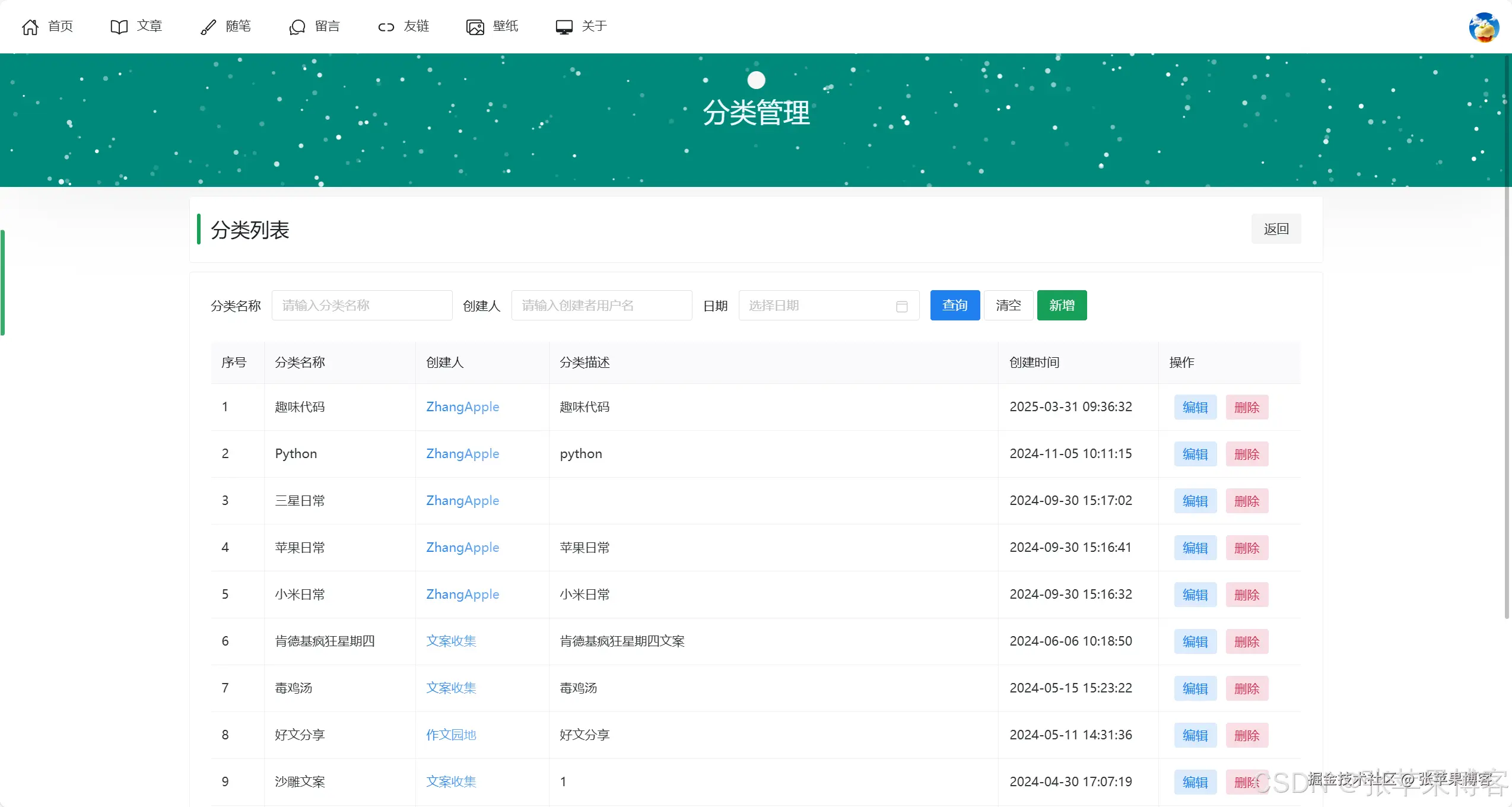Open the user avatar in top right
The image size is (1512, 807).
pyautogui.click(x=1484, y=27)
